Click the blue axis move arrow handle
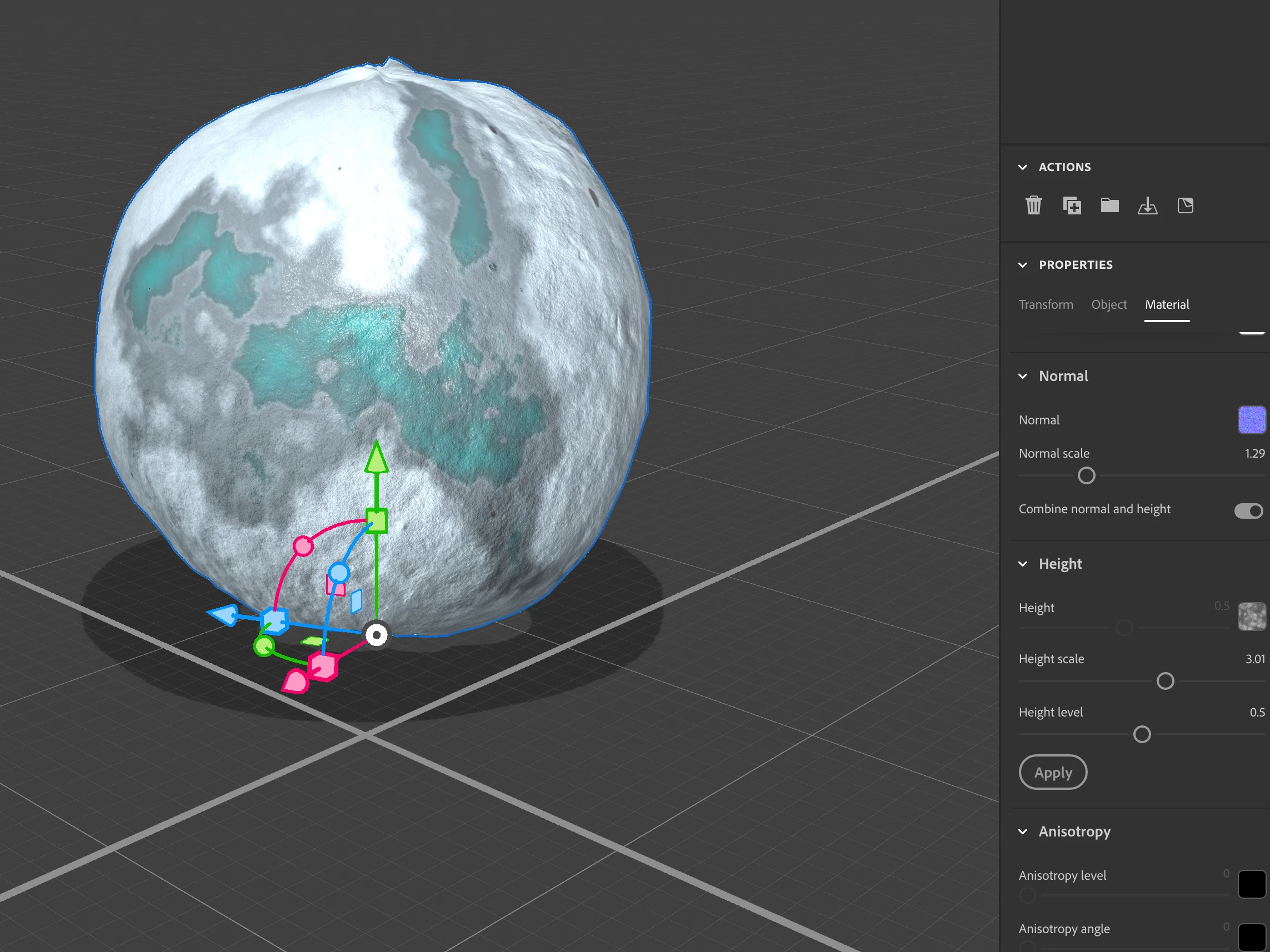The image size is (1270, 952). 224,615
